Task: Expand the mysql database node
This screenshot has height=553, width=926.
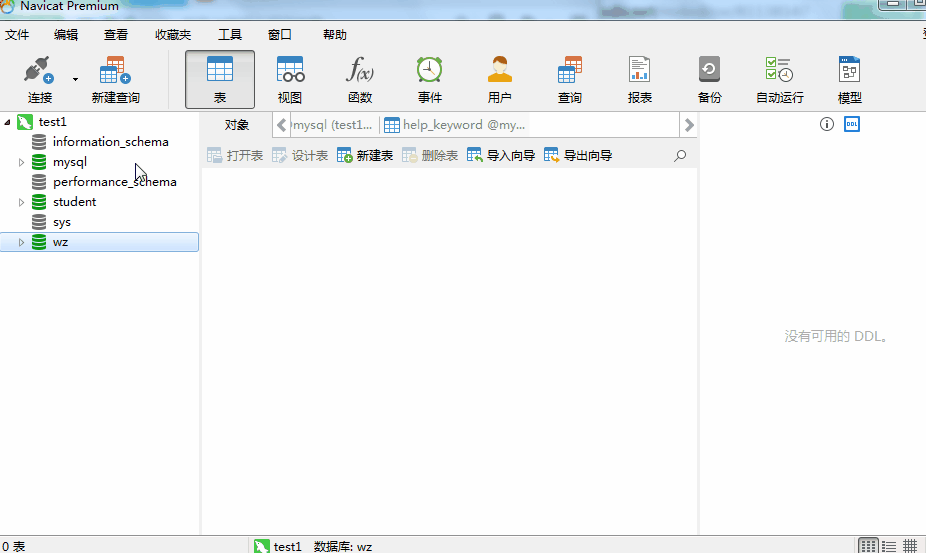Action: 21,162
